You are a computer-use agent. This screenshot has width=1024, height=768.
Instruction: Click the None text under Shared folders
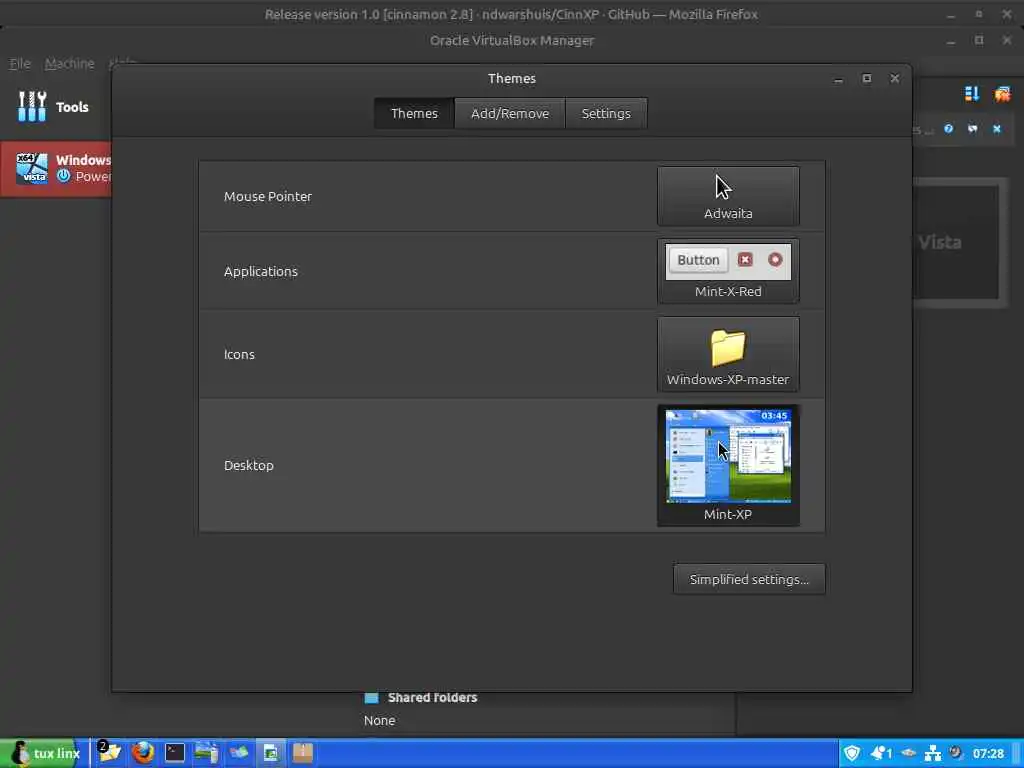379,720
